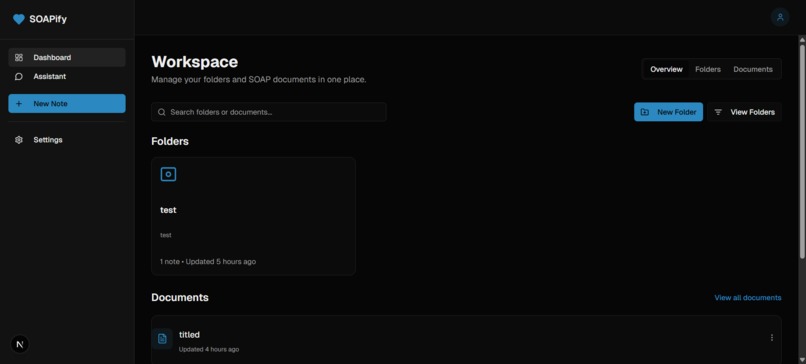Click the page vertical scrollbar thumb
The image size is (806, 364).
802,152
